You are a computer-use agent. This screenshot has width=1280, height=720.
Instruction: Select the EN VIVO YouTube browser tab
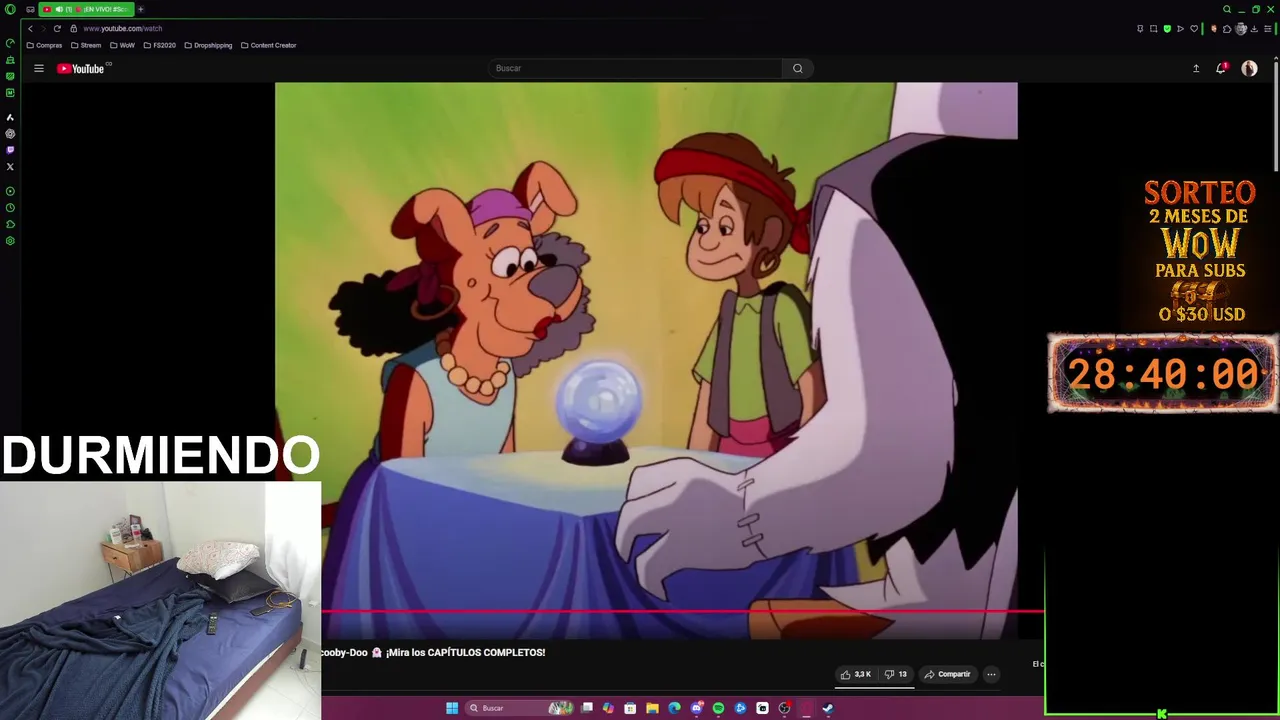(86, 9)
